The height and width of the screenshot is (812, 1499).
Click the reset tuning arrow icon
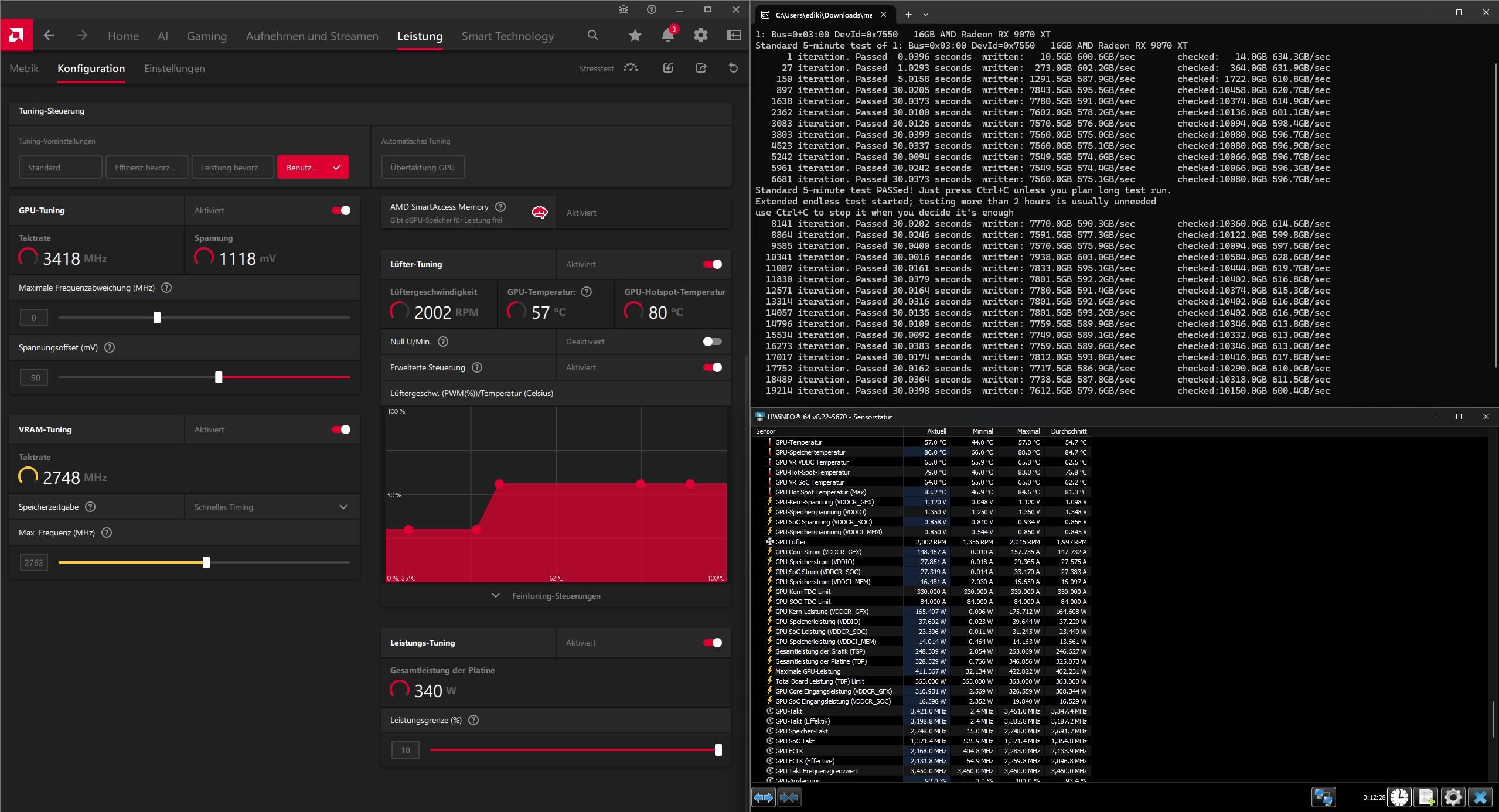(733, 68)
